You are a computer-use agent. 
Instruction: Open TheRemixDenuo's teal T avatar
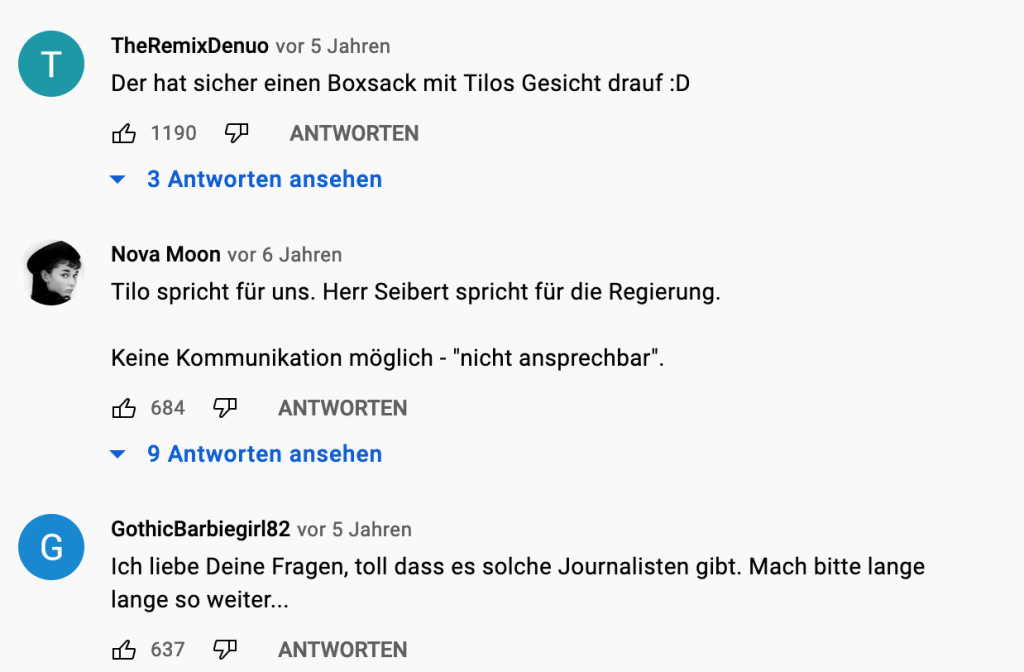[x=51, y=65]
